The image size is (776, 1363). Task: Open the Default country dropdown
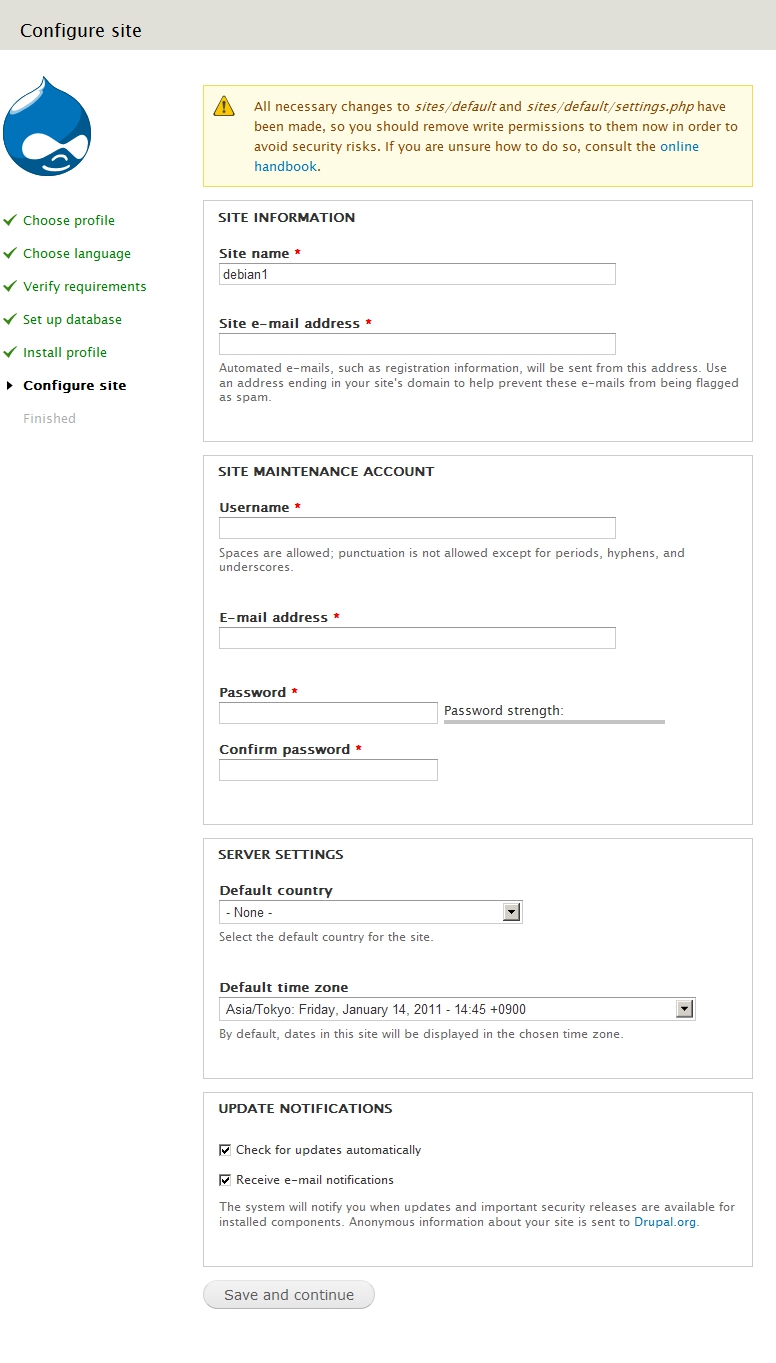coord(371,912)
